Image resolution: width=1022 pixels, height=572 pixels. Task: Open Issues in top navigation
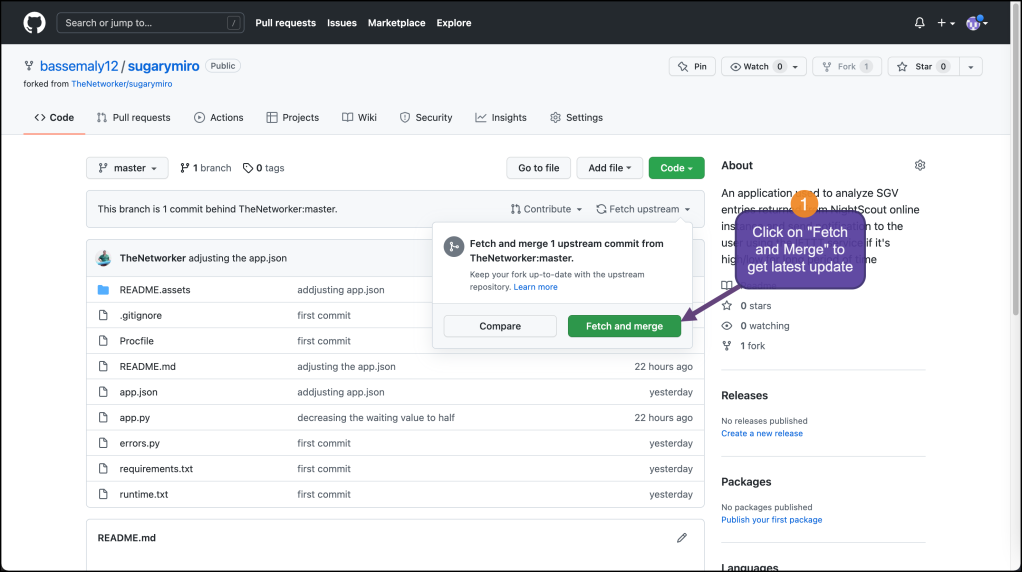point(342,23)
